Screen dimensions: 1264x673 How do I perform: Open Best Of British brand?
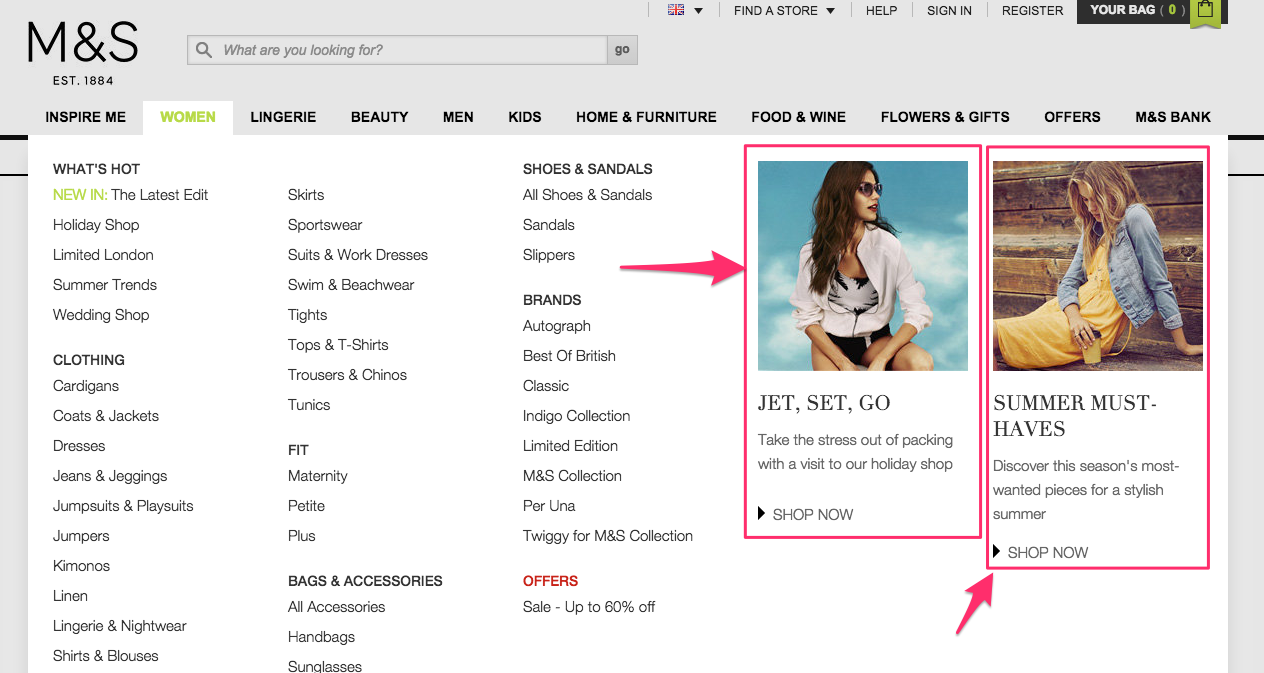click(569, 356)
